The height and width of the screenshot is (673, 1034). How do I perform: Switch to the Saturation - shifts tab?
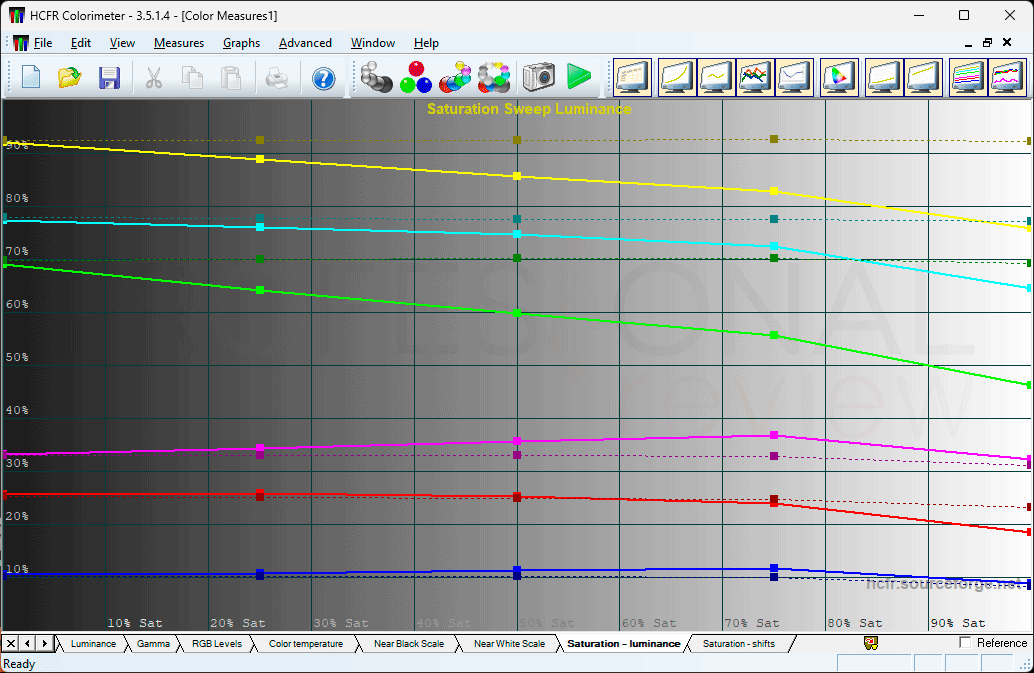click(x=739, y=644)
